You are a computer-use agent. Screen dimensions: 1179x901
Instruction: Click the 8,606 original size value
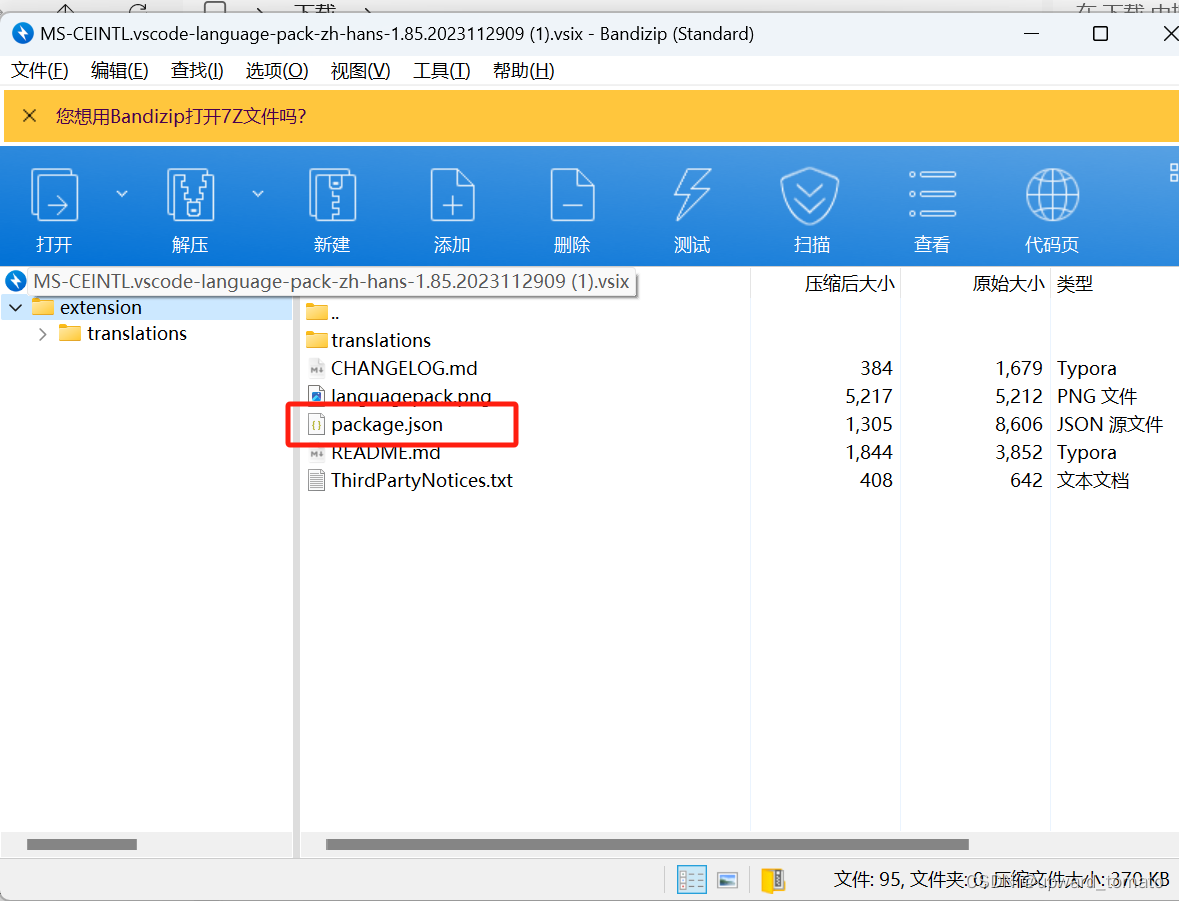pos(1019,425)
